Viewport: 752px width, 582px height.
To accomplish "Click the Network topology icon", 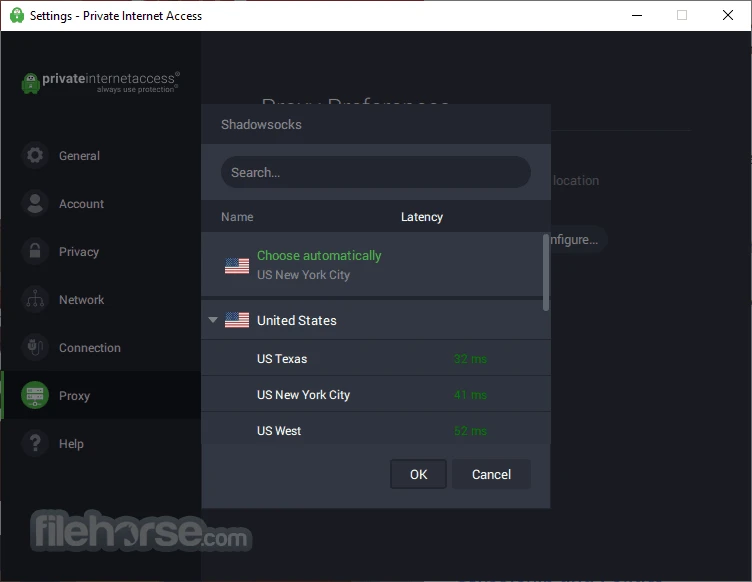I will pos(35,299).
